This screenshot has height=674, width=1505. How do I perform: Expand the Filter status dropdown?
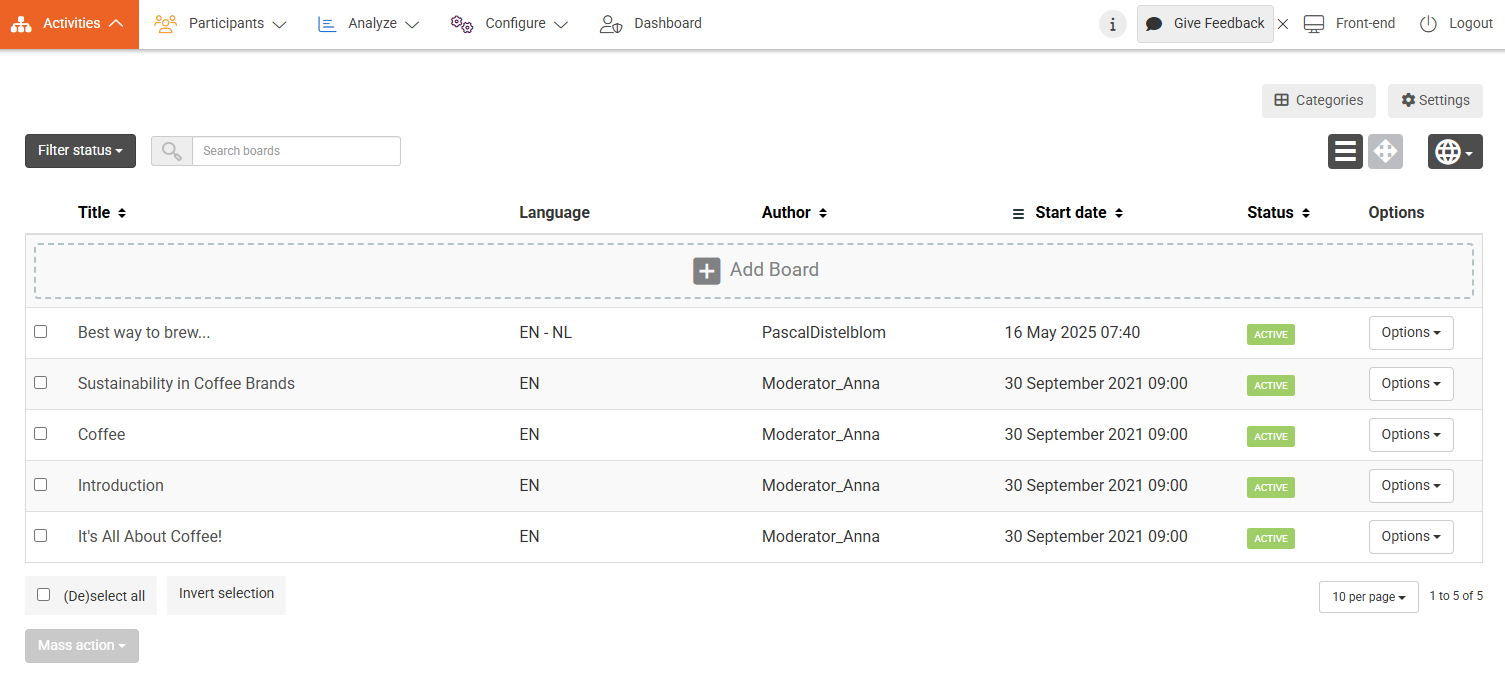click(x=80, y=151)
